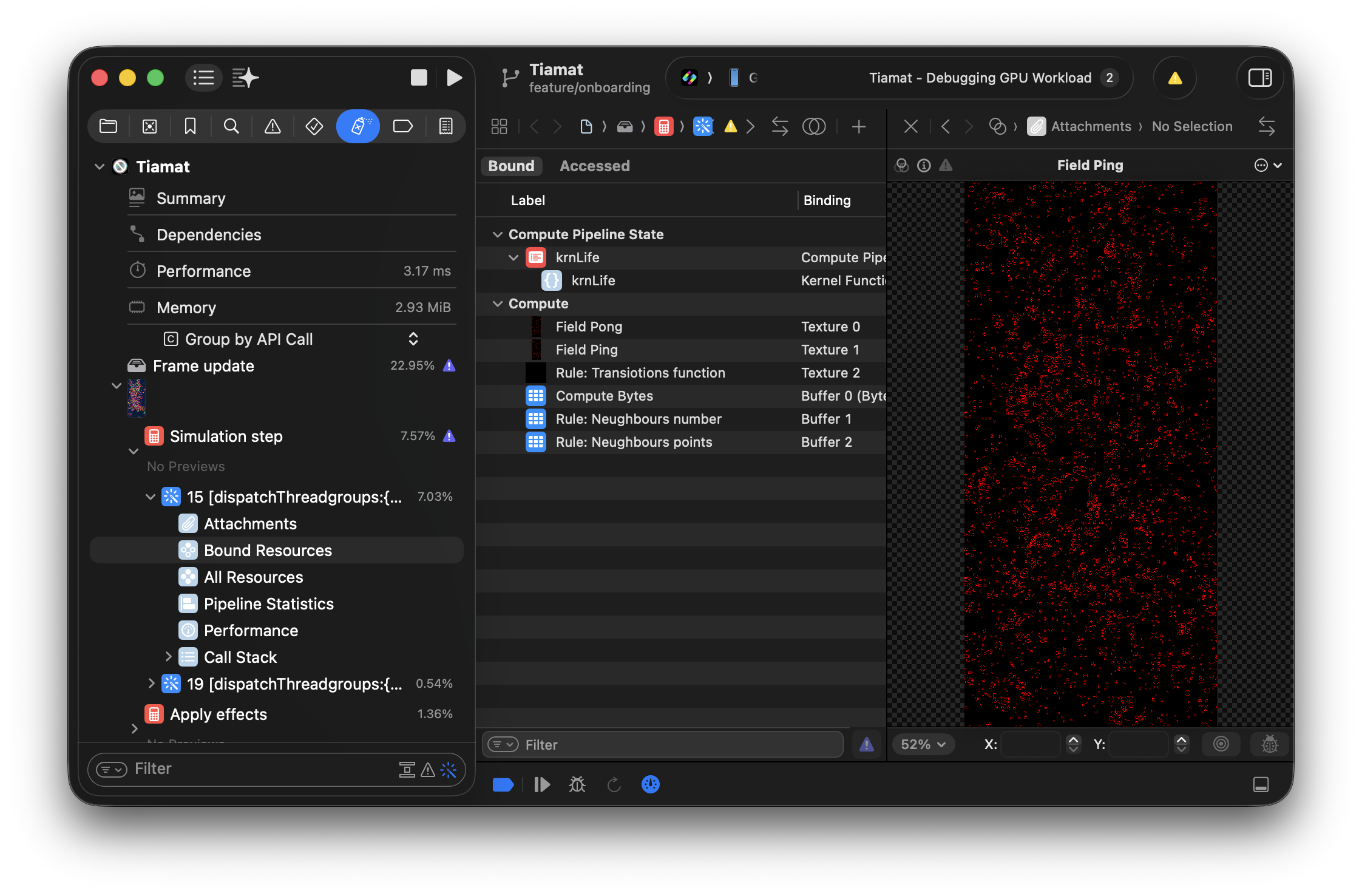Toggle the bottom debug area panel
Screen dimensions: 1362x896
(1261, 785)
